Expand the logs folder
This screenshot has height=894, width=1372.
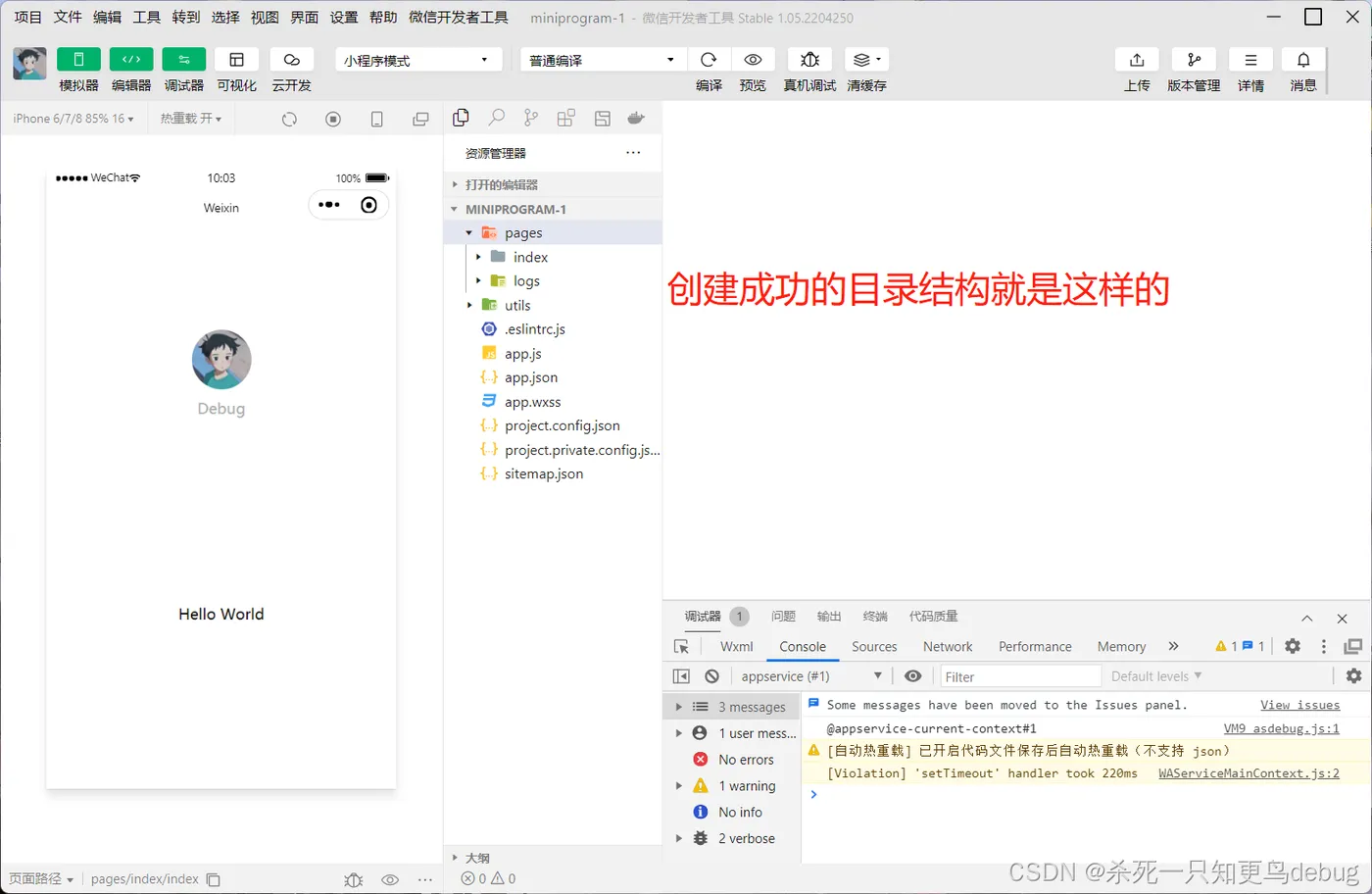[554, 280]
